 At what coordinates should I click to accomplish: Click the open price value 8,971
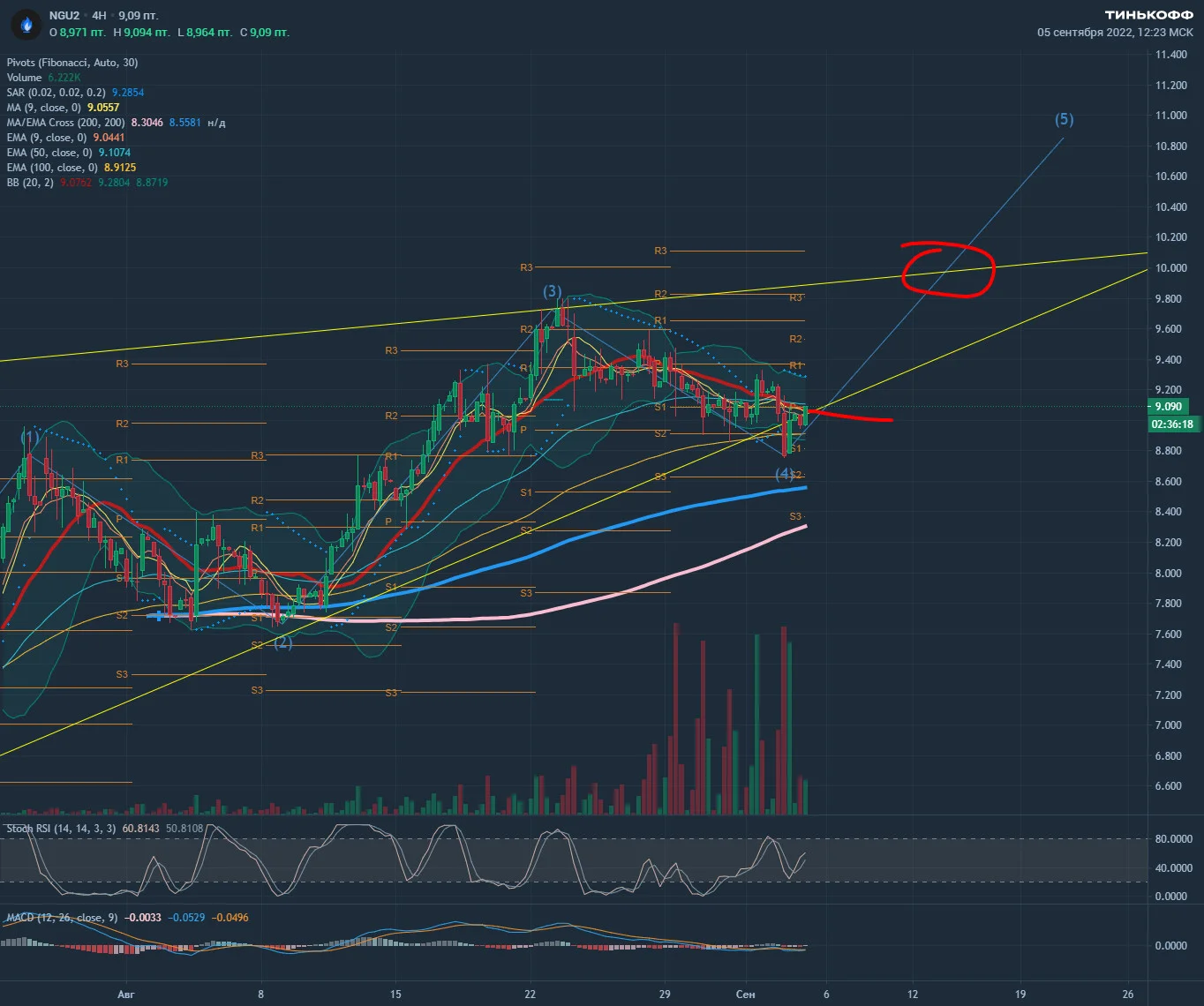pos(82,33)
